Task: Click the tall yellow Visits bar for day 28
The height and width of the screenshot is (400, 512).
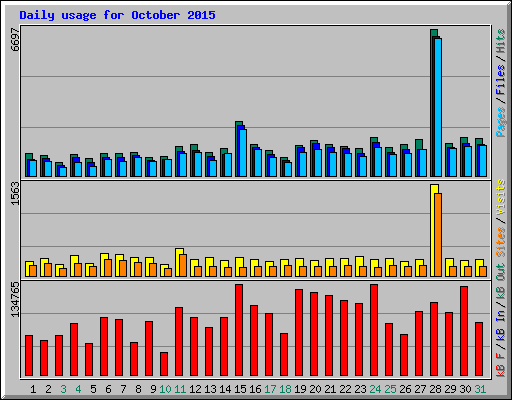Action: (434, 230)
